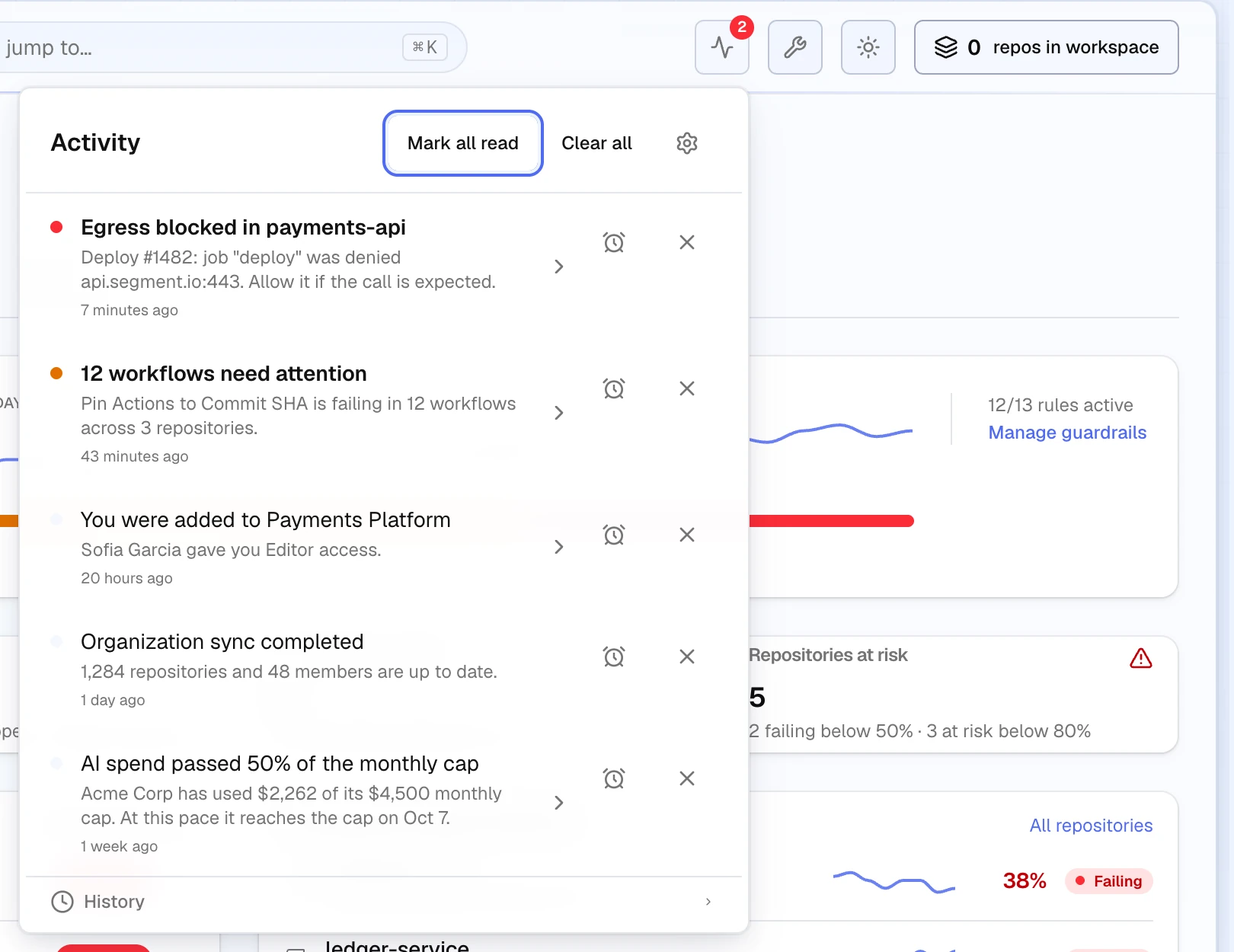Click the wrench tools icon
Image resolution: width=1234 pixels, height=952 pixels.
point(795,47)
